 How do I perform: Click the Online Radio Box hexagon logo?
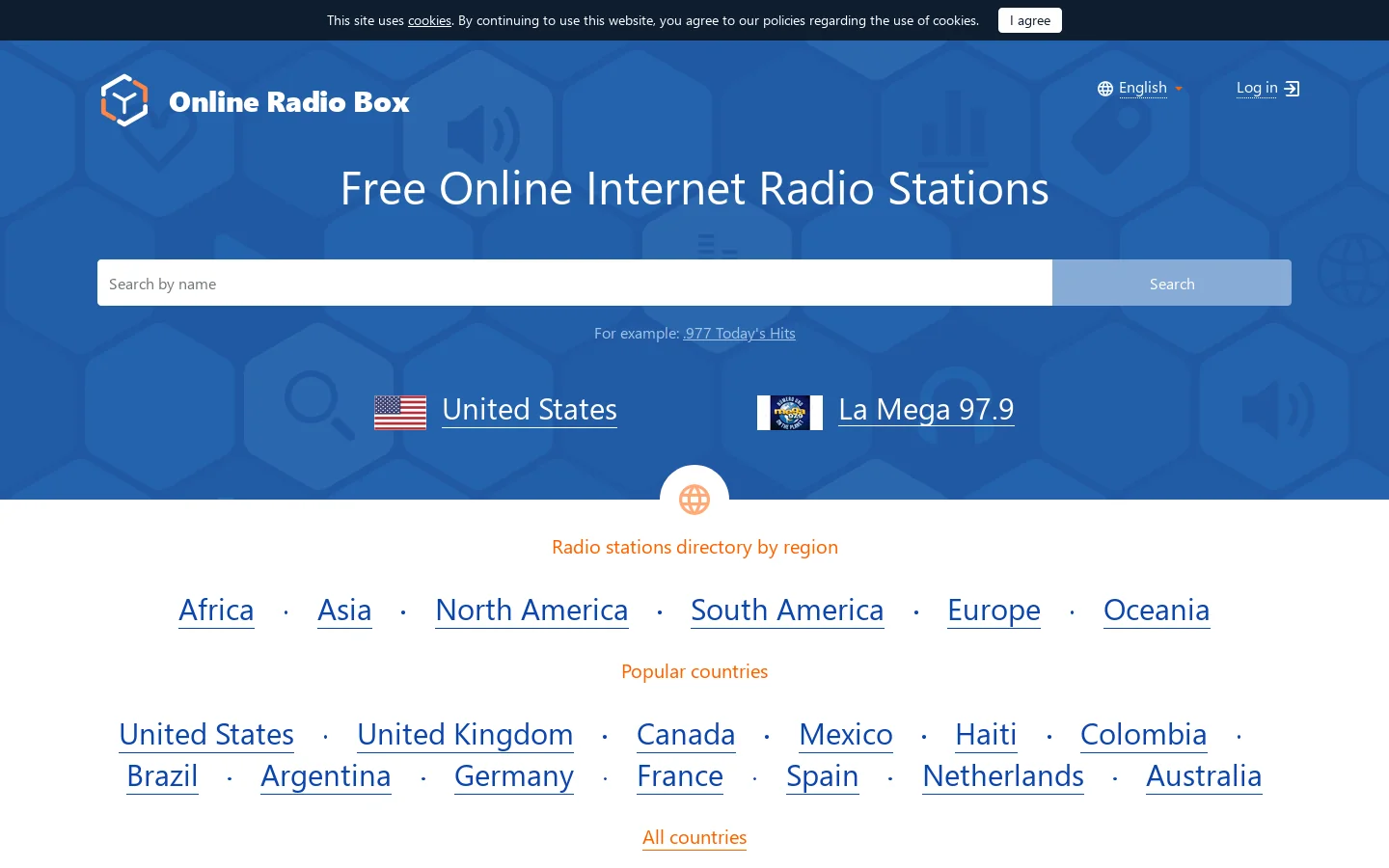(x=124, y=100)
